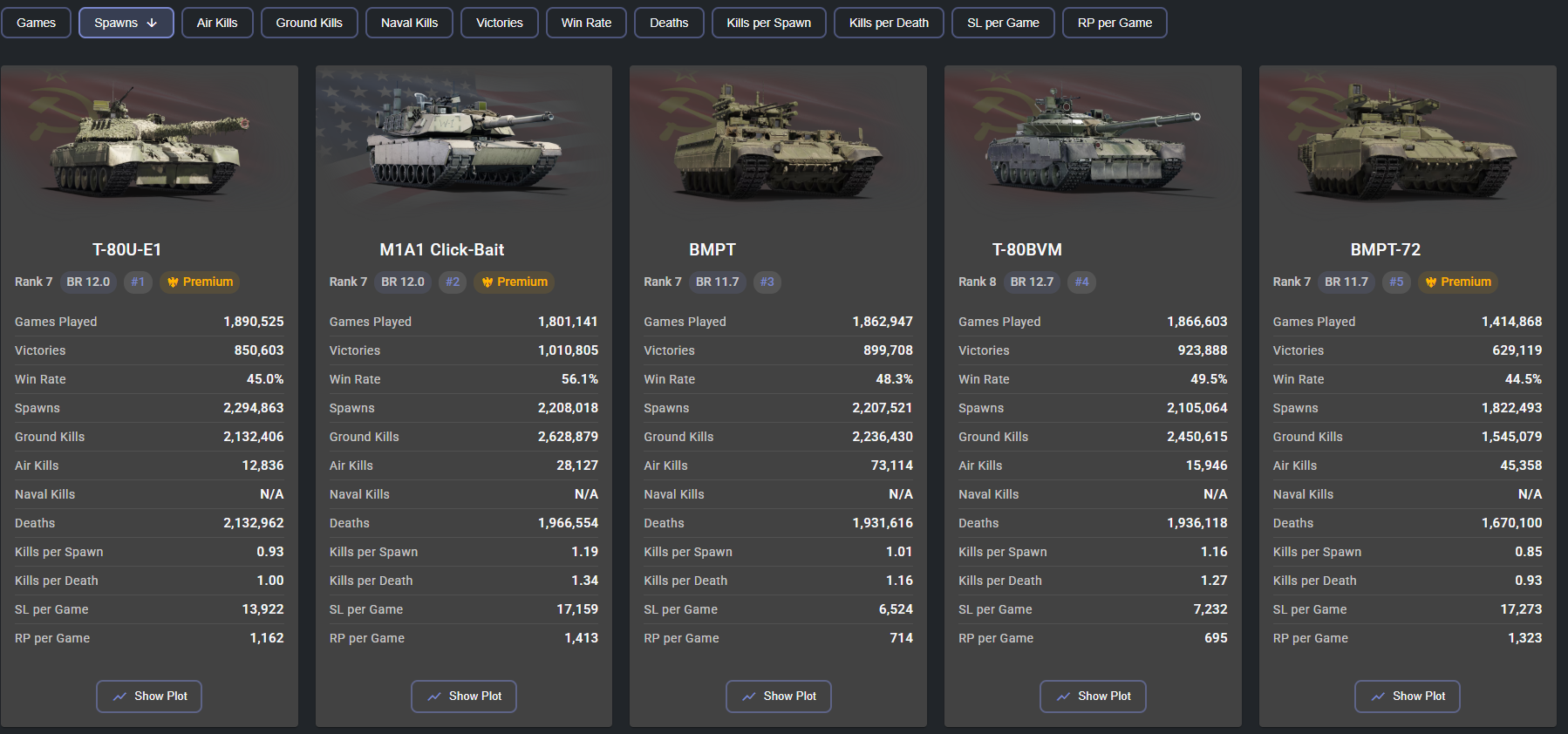Select T-80U-E1 spawns value 2,294,863
Image resolution: width=1568 pixels, height=734 pixels.
[x=254, y=408]
